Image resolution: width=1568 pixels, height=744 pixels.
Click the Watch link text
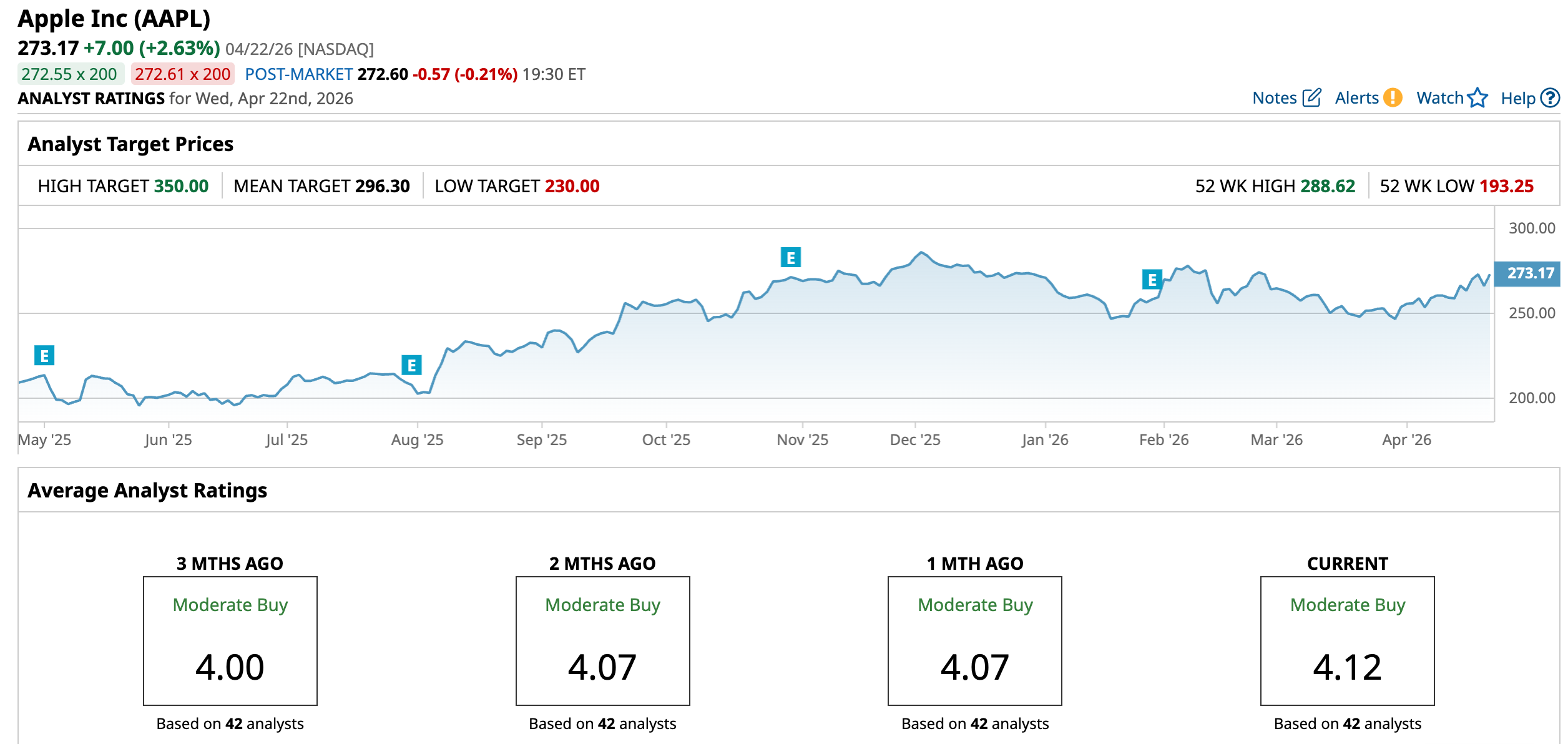pos(1439,98)
